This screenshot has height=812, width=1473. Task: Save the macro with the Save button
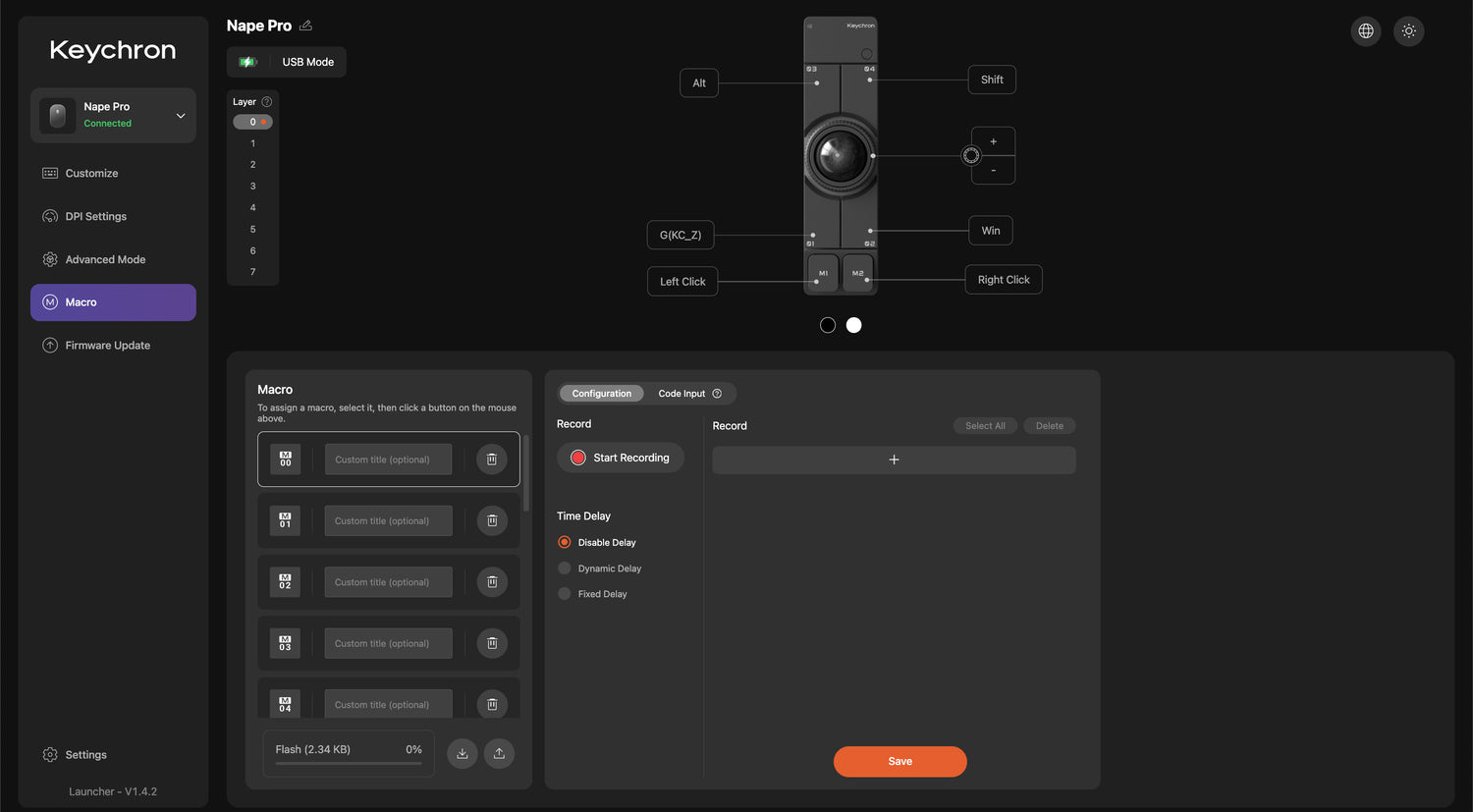[x=900, y=762]
